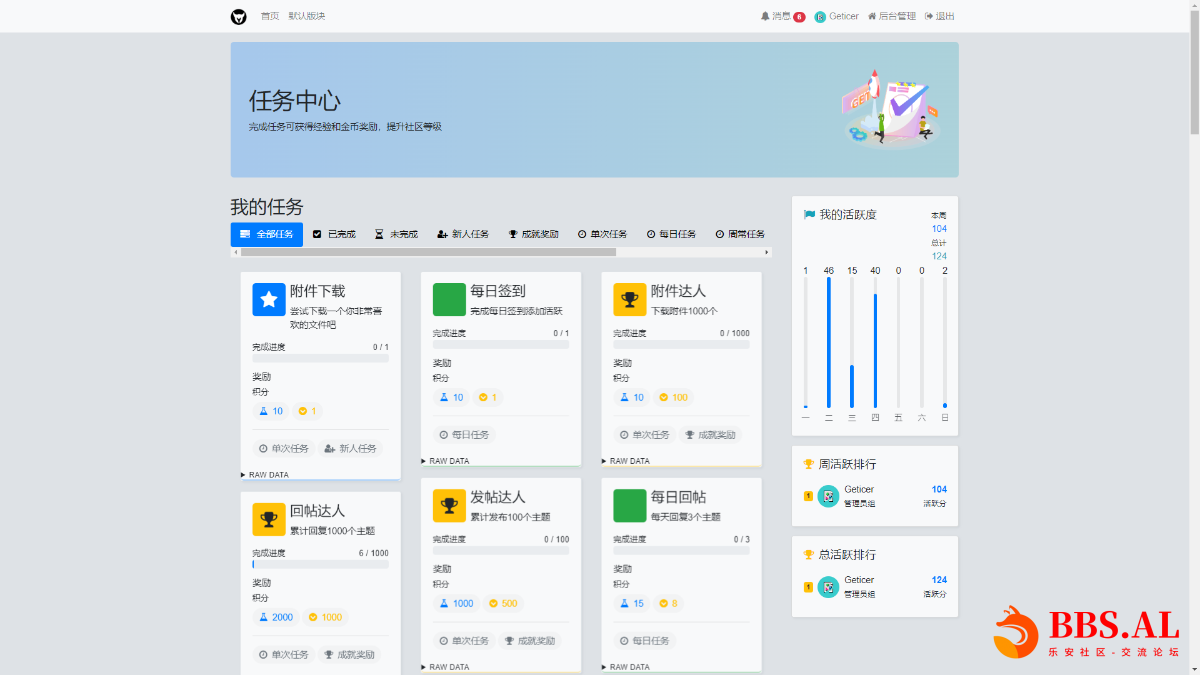This screenshot has height=675, width=1200.
Task: Open Geticer name in 总活跃排行
Action: coord(859,579)
